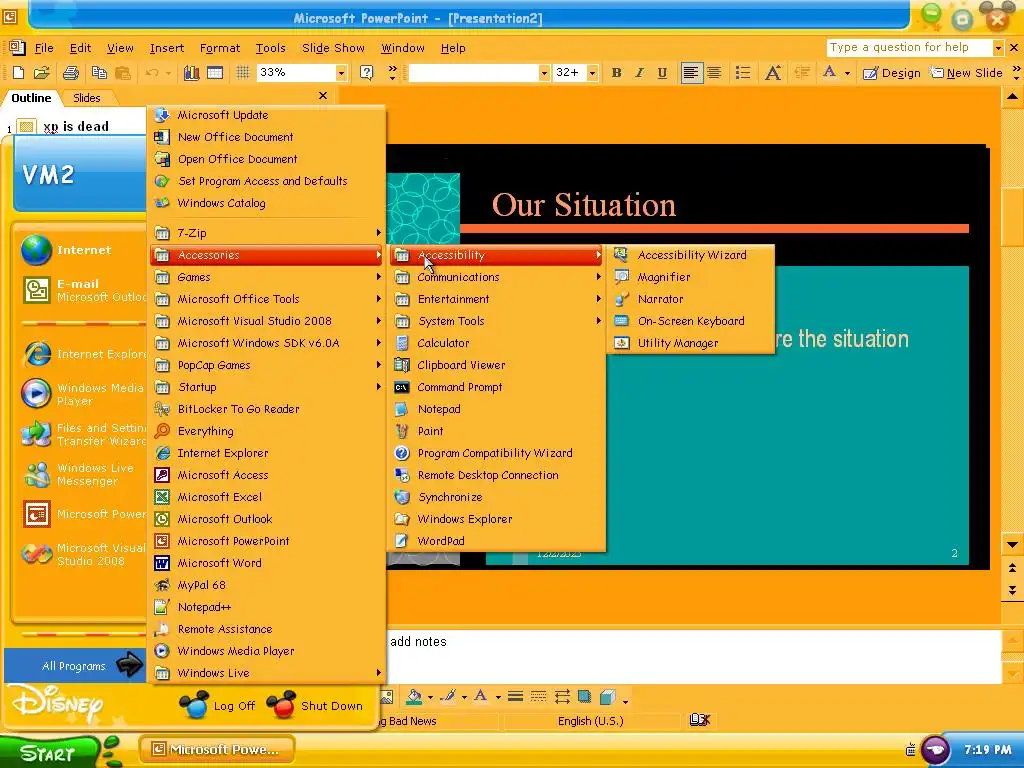1024x768 pixels.
Task: Launch Microsoft Excel from programs list
Action: click(267, 497)
